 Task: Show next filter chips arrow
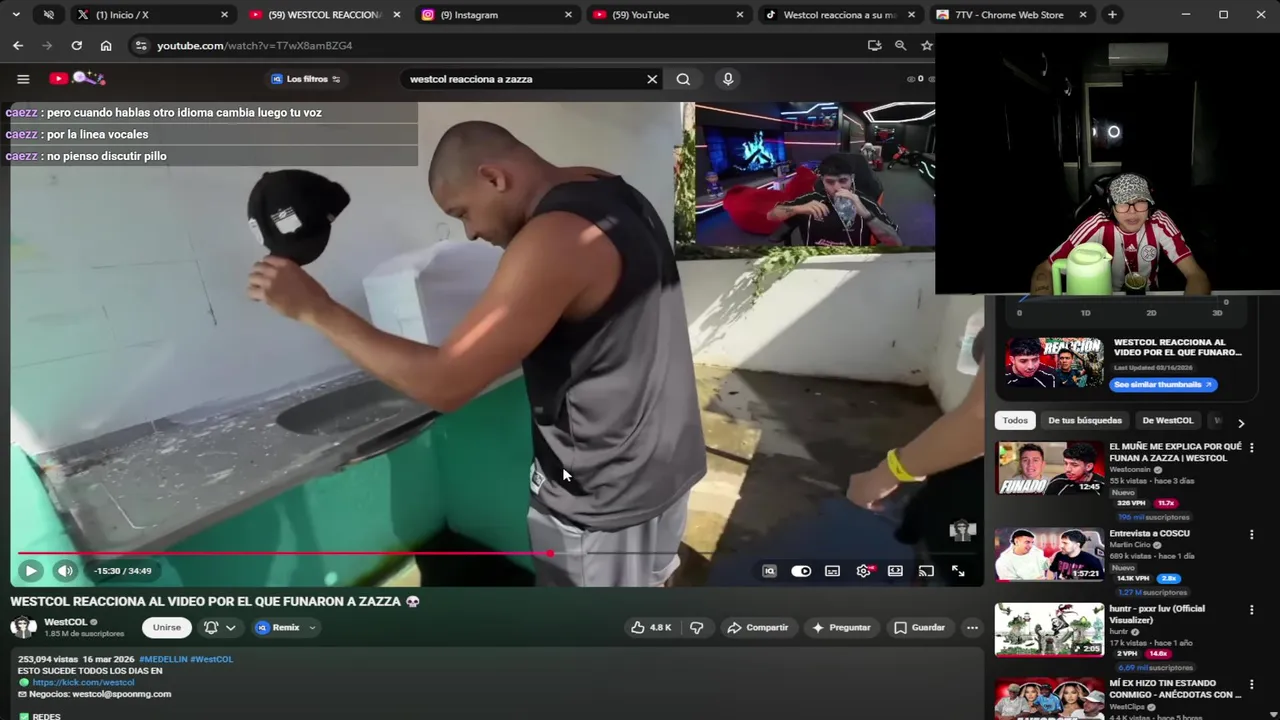point(1241,423)
